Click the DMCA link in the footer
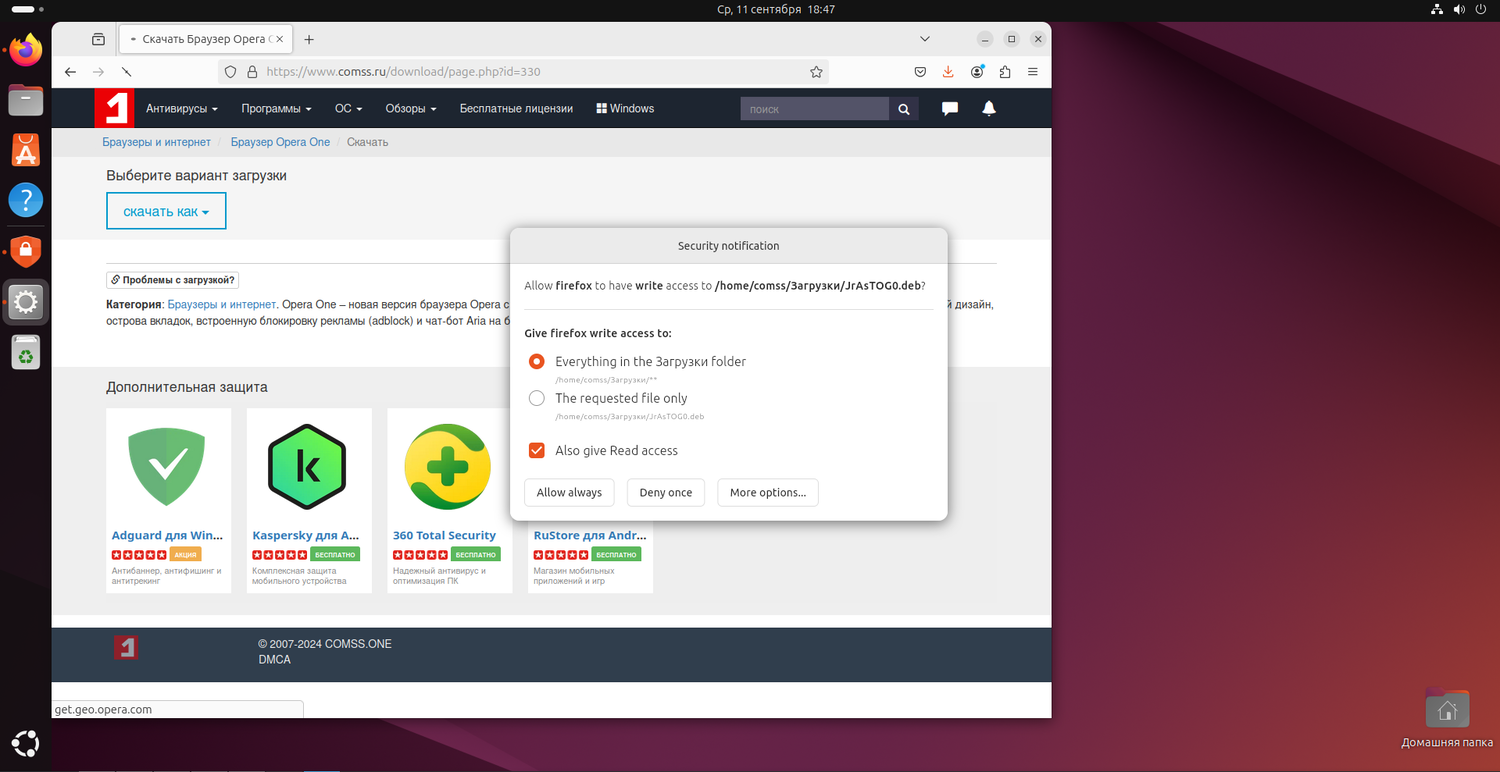The image size is (1500, 772). 275,660
